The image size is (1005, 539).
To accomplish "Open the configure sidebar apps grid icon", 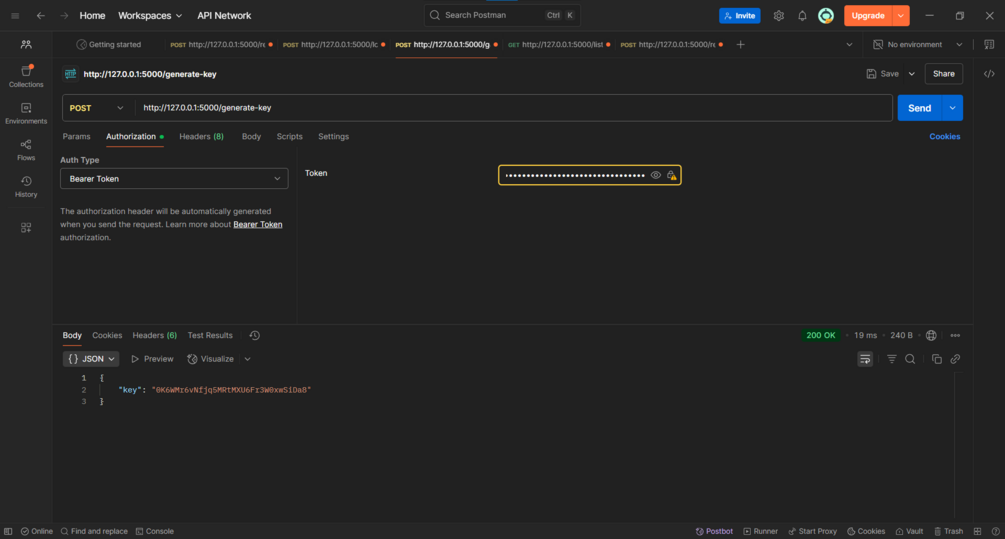I will 26,228.
